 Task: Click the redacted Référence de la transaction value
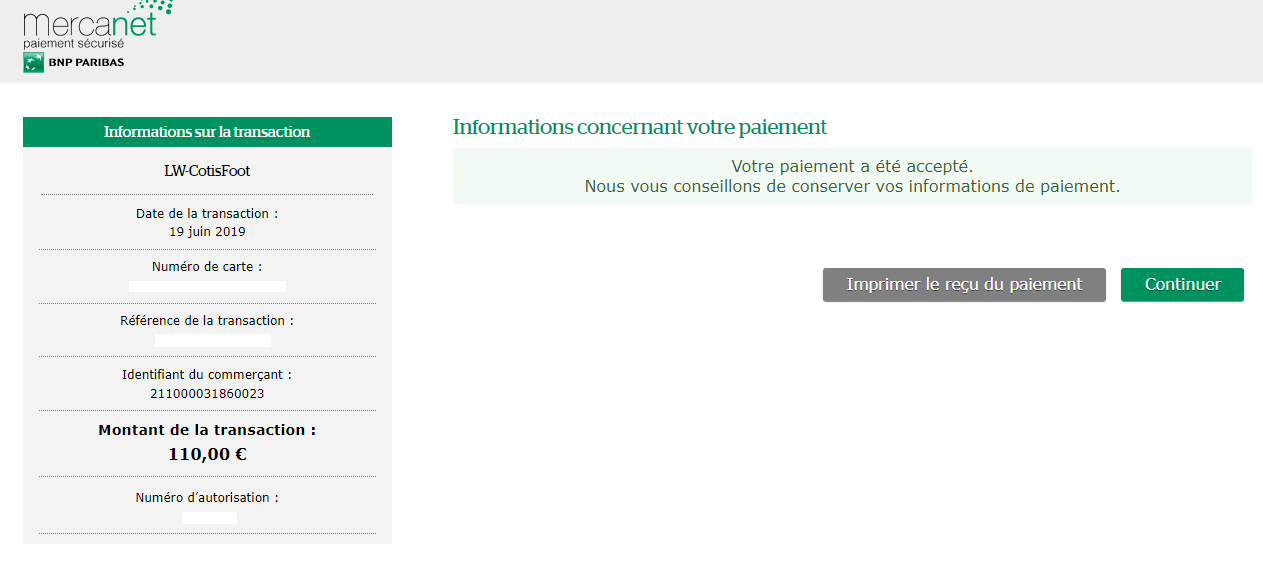[212, 340]
